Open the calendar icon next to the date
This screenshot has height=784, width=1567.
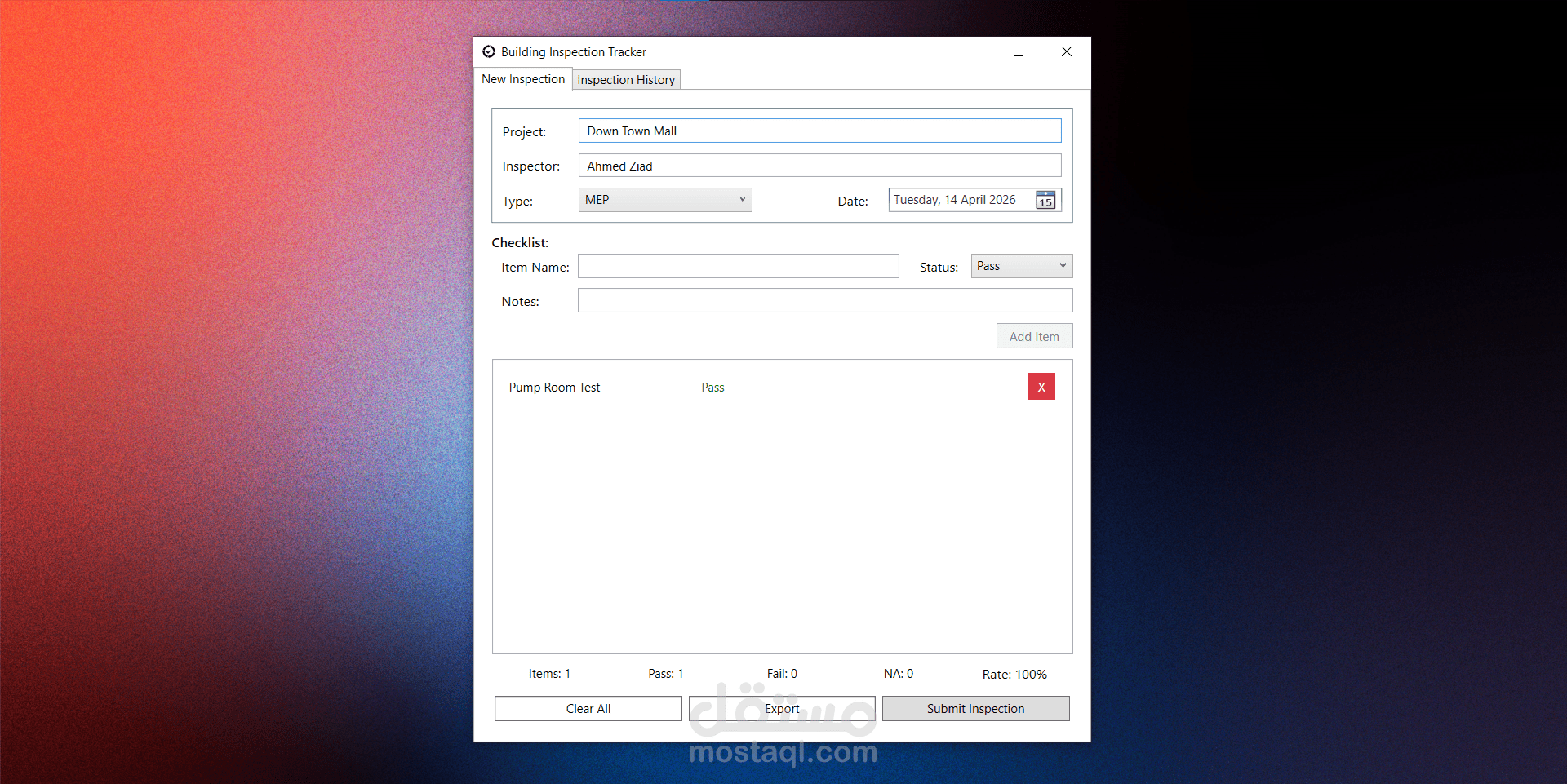click(1045, 200)
